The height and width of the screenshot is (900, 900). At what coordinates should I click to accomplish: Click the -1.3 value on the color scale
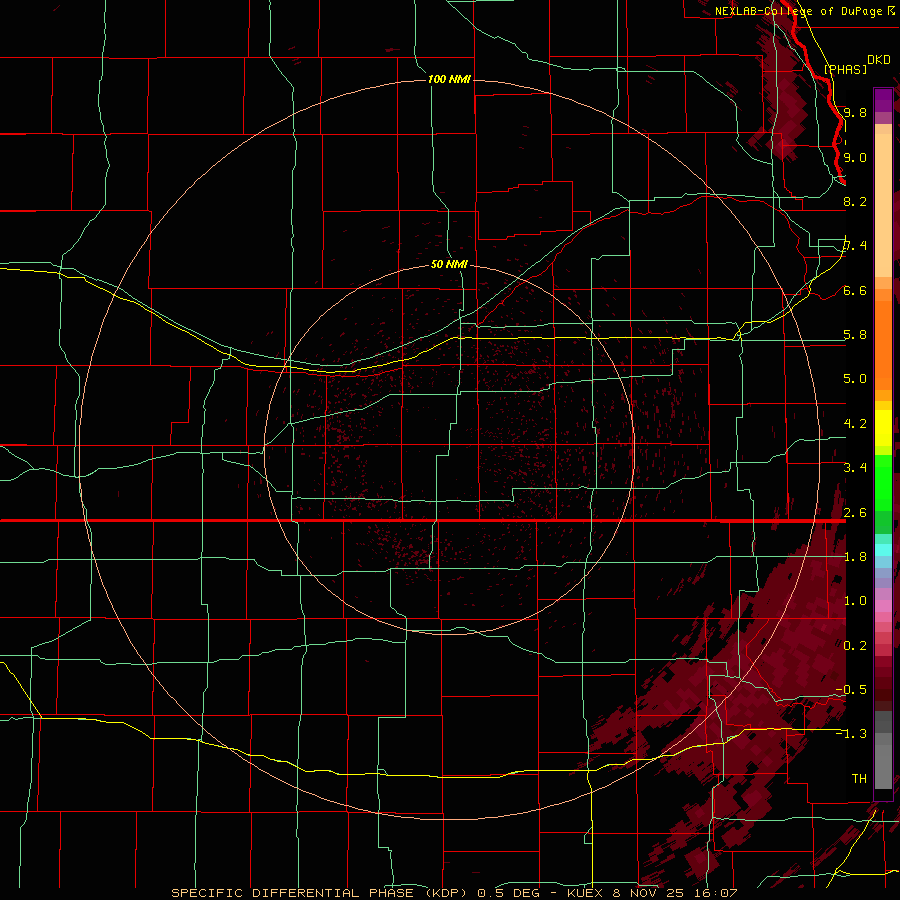tap(851, 734)
